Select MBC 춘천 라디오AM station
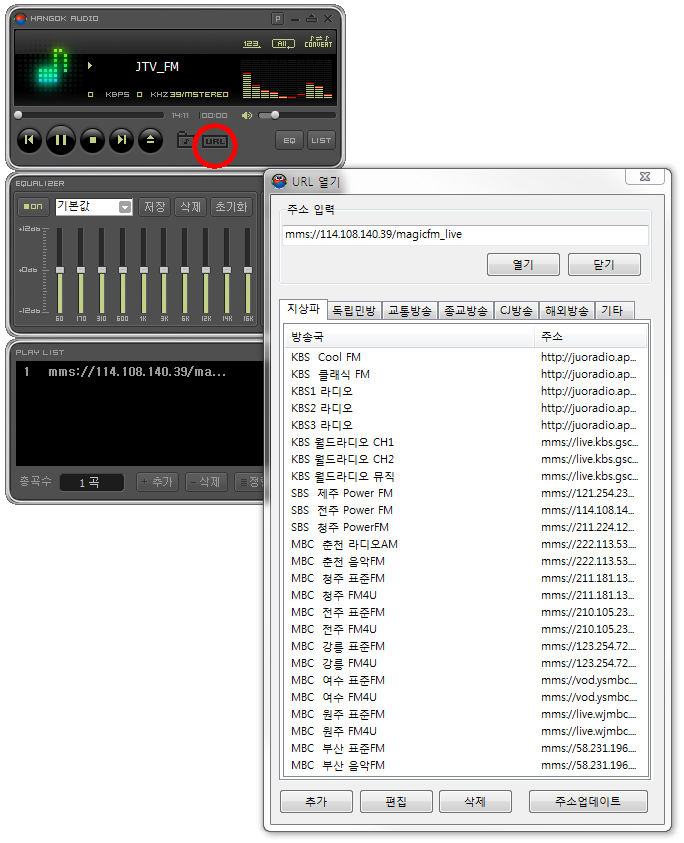 pos(466,545)
